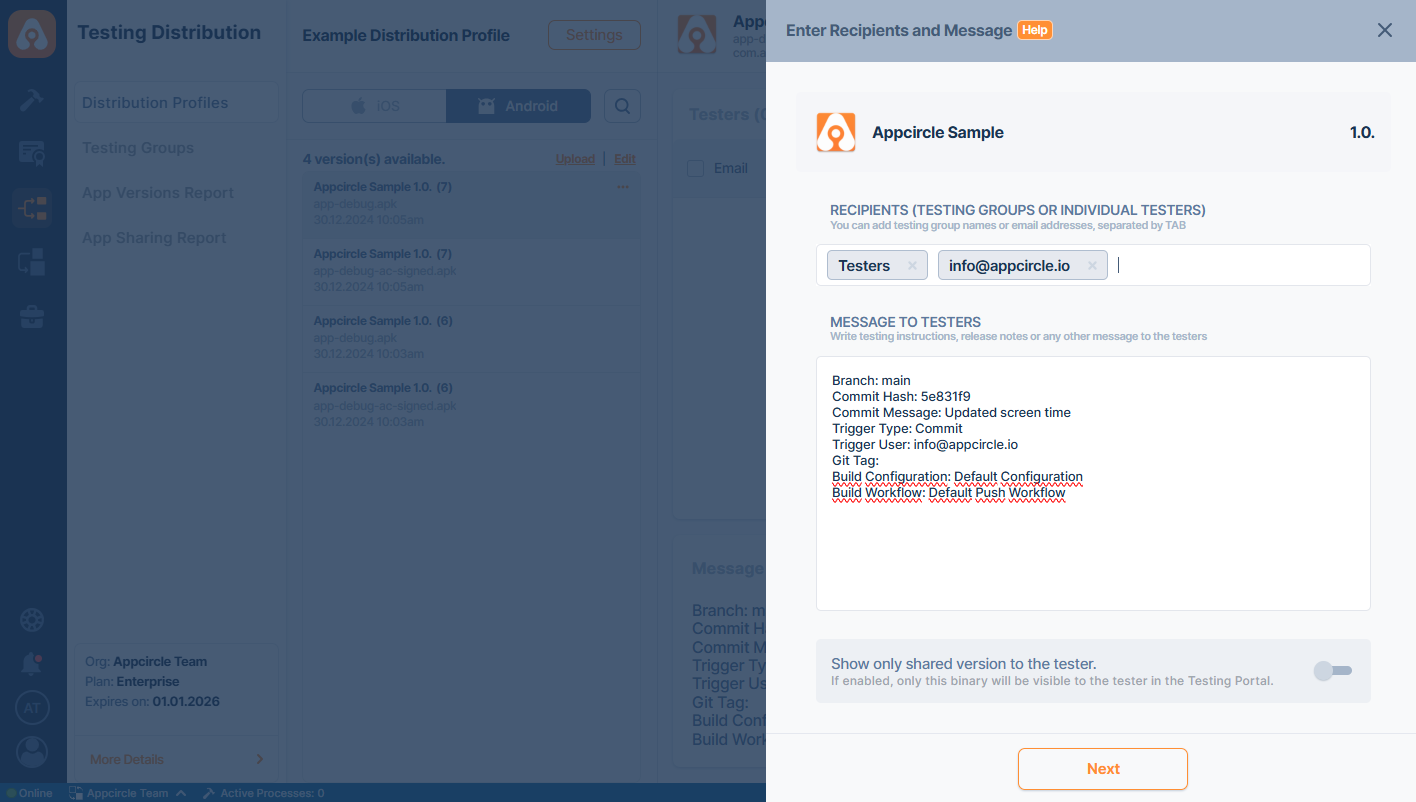Screen dimensions: 1416x802
Task: Click the search magnifier button
Action: pyautogui.click(x=622, y=106)
